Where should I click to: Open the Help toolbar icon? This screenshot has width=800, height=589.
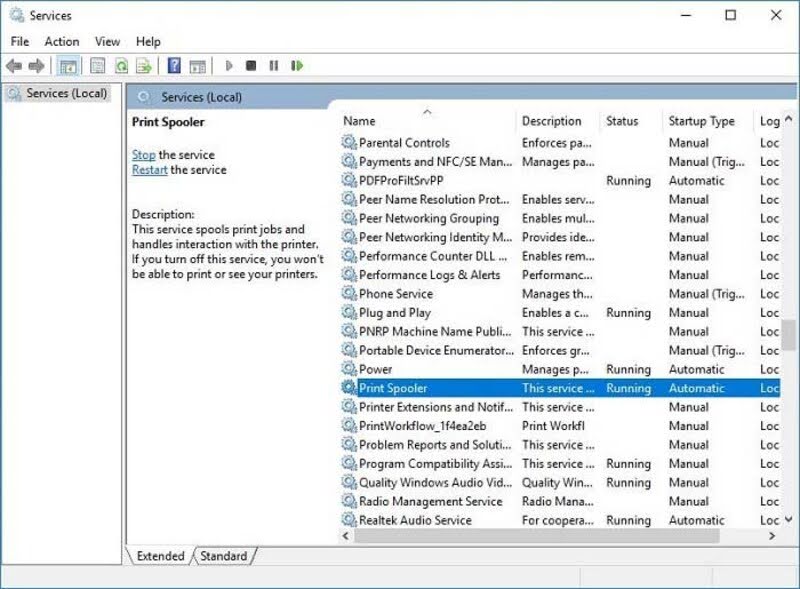pyautogui.click(x=174, y=66)
